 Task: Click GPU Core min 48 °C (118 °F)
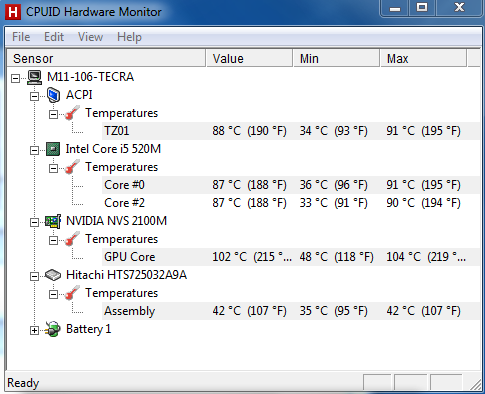(x=336, y=257)
